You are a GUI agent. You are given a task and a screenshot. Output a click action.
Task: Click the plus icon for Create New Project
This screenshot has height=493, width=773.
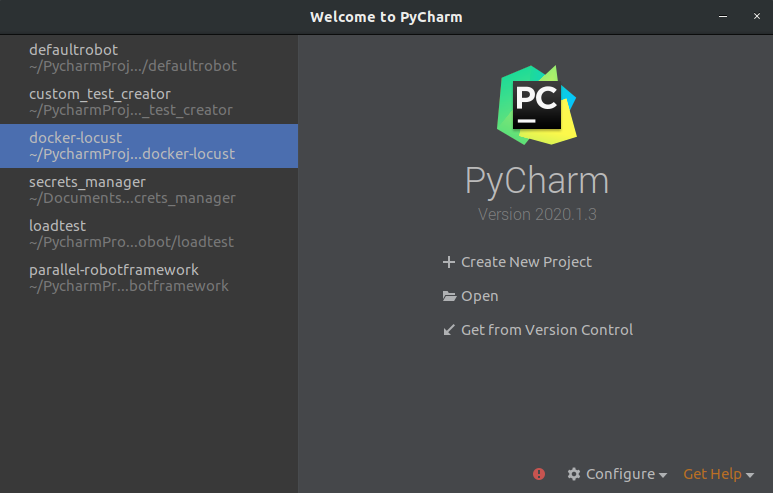[449, 262]
